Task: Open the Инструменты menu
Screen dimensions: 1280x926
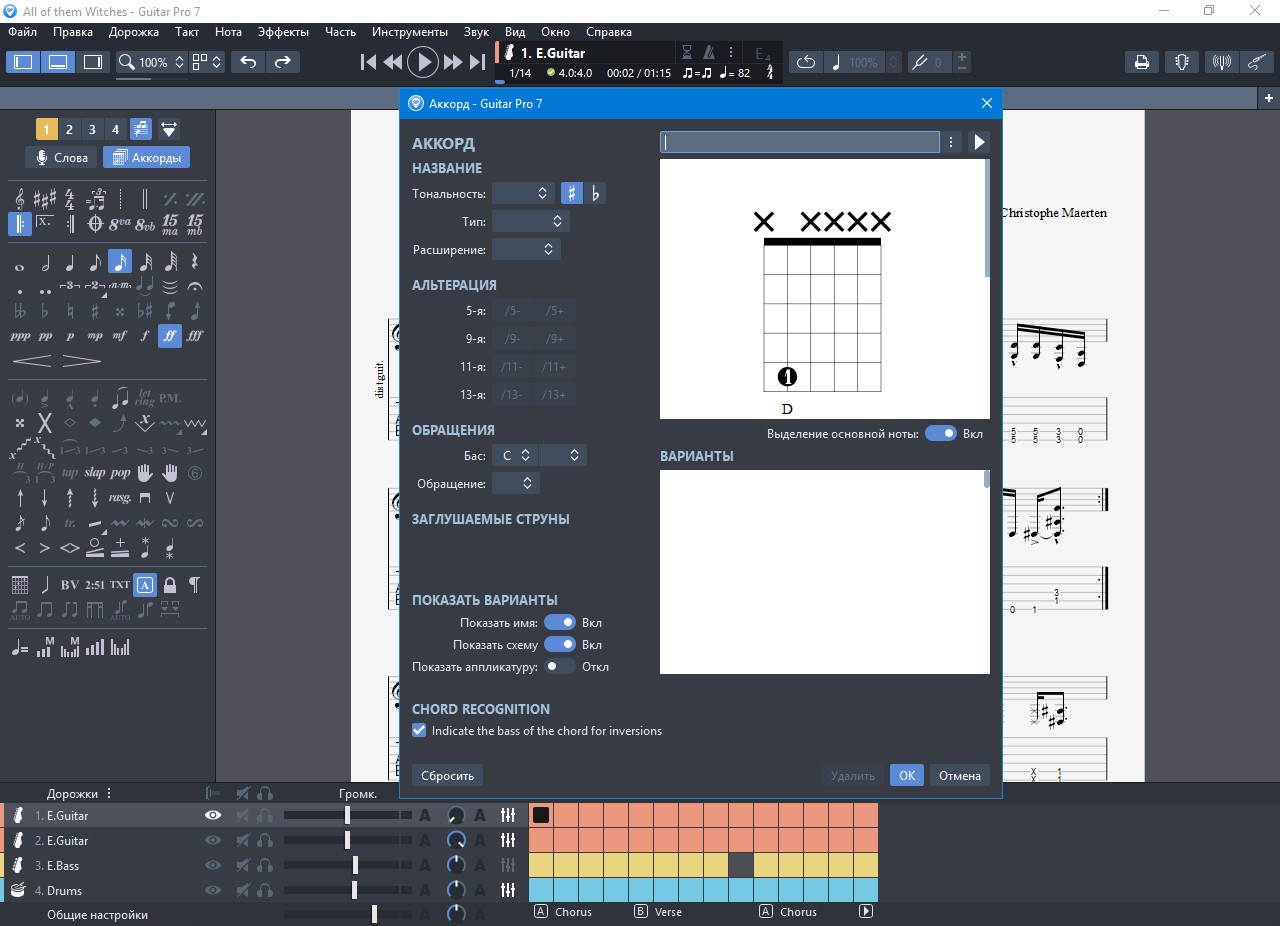Action: (x=410, y=32)
